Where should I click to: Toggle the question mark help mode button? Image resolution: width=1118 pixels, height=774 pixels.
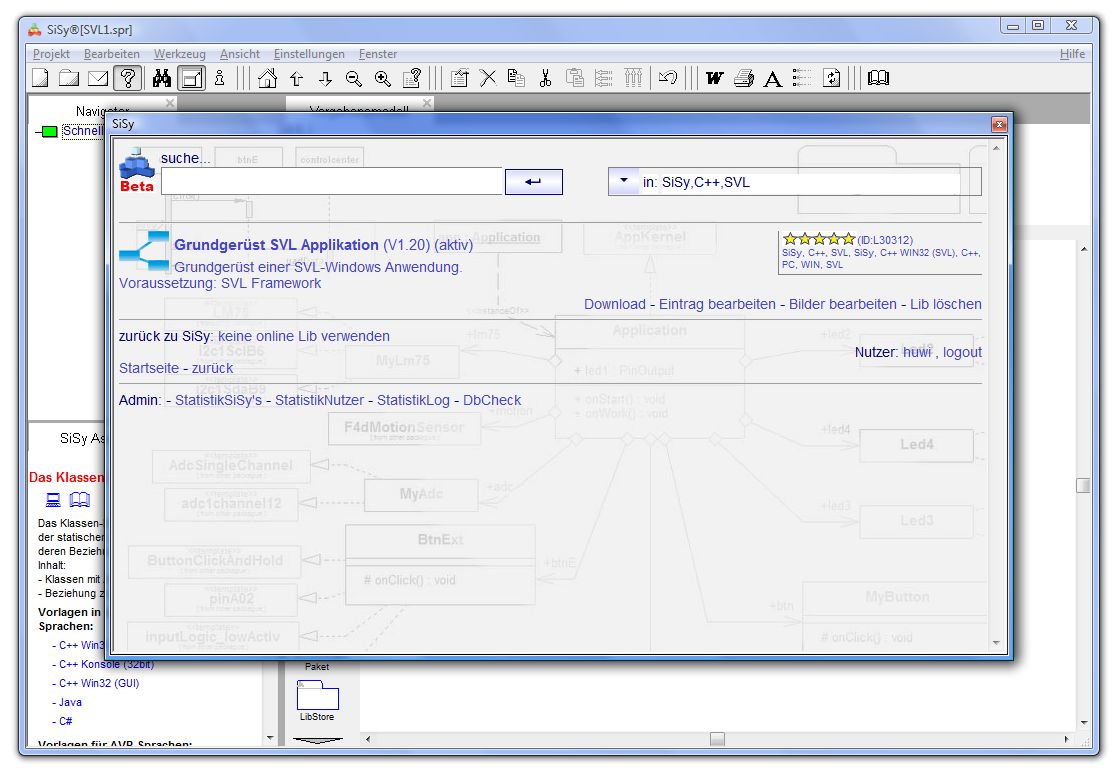click(126, 78)
